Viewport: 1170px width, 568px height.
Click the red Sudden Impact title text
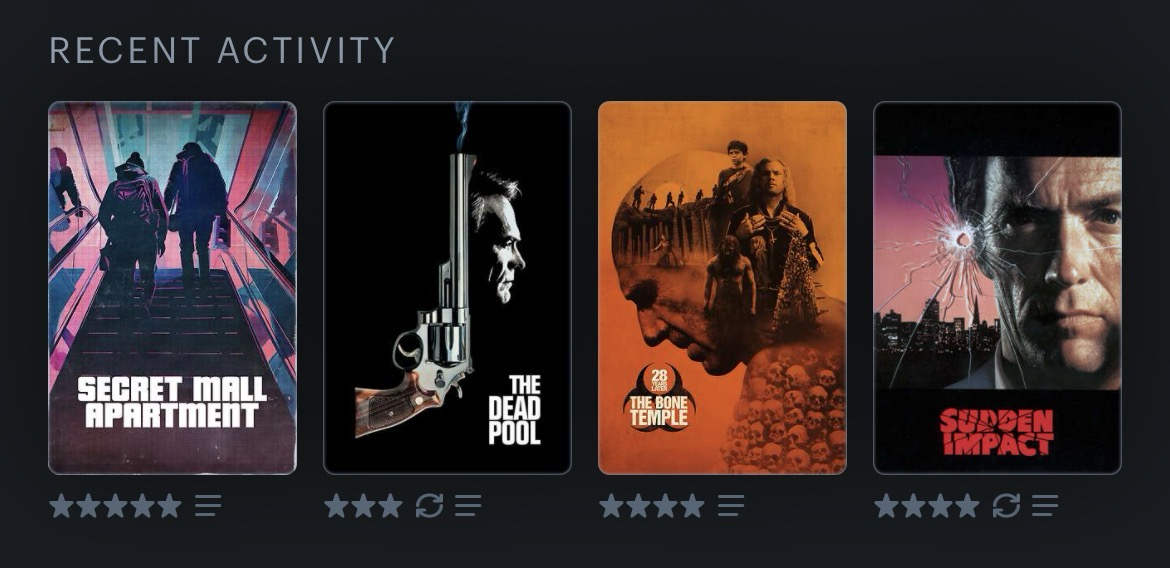tap(997, 431)
